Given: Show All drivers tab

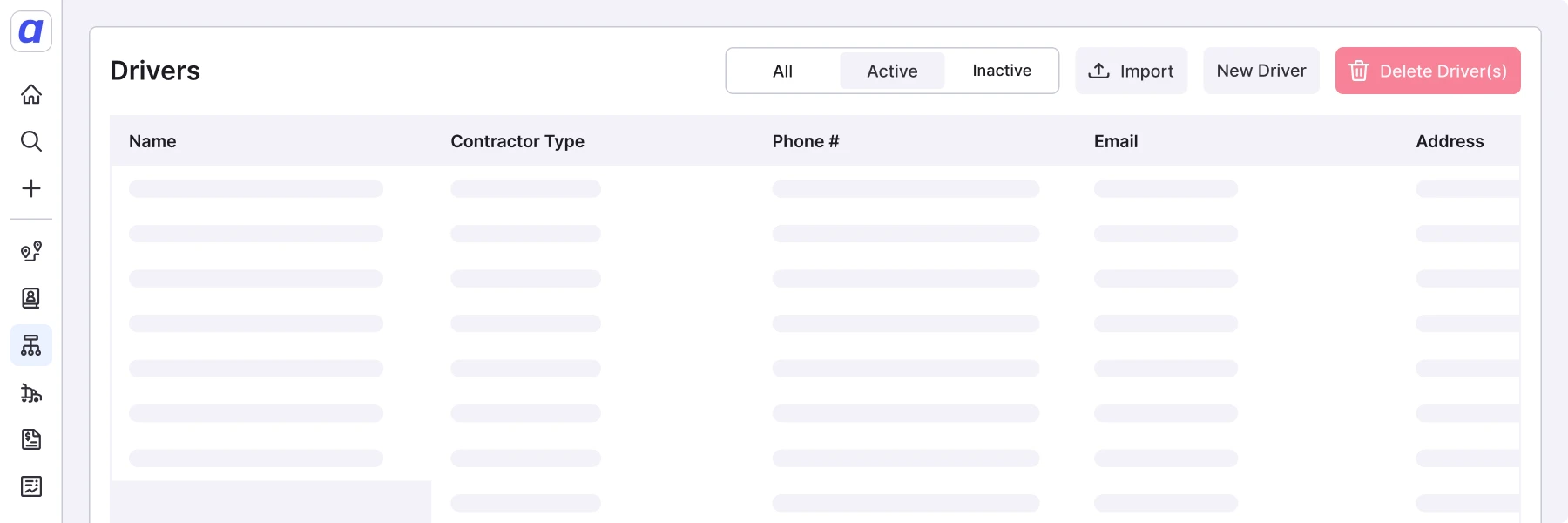Looking at the screenshot, I should pos(782,71).
